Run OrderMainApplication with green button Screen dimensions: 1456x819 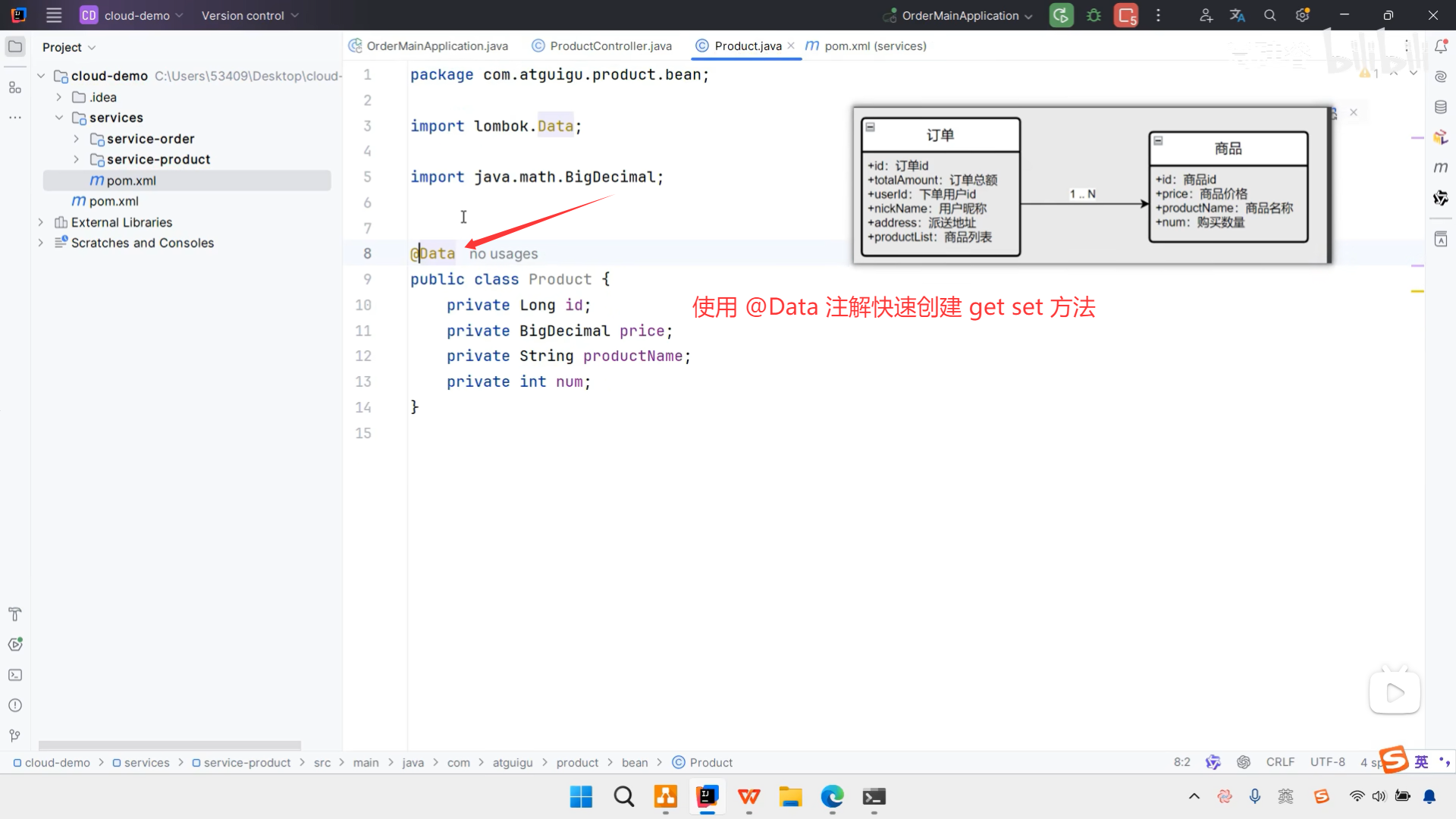[x=1061, y=15]
